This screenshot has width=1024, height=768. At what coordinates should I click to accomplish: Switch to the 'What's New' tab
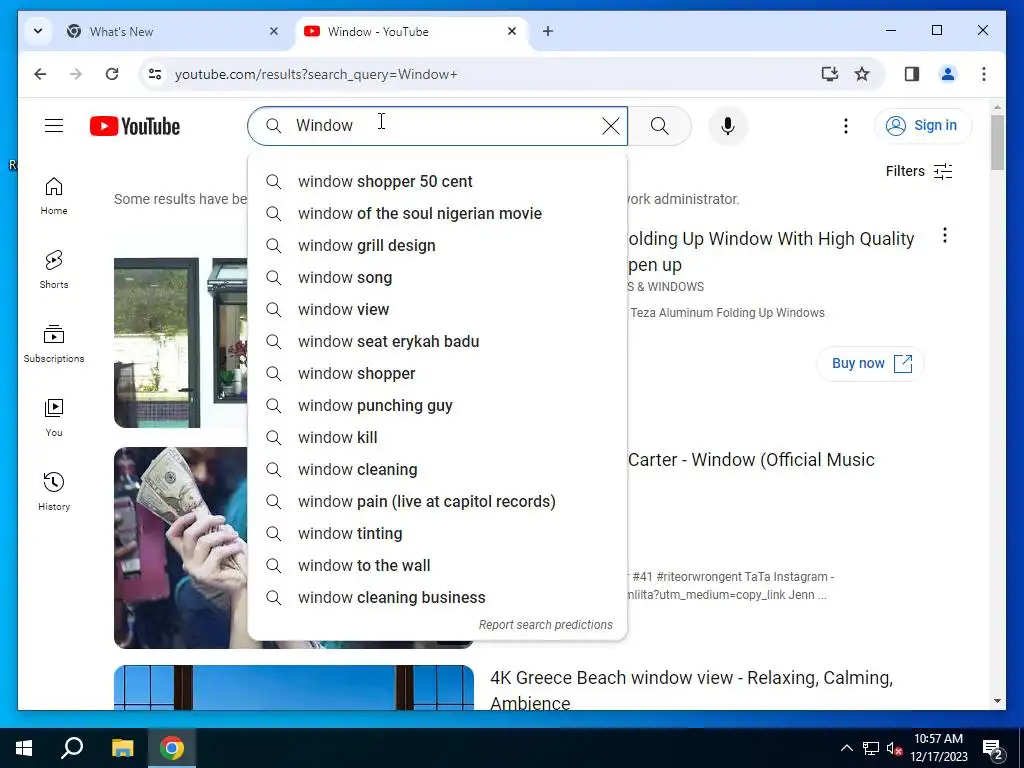point(173,31)
